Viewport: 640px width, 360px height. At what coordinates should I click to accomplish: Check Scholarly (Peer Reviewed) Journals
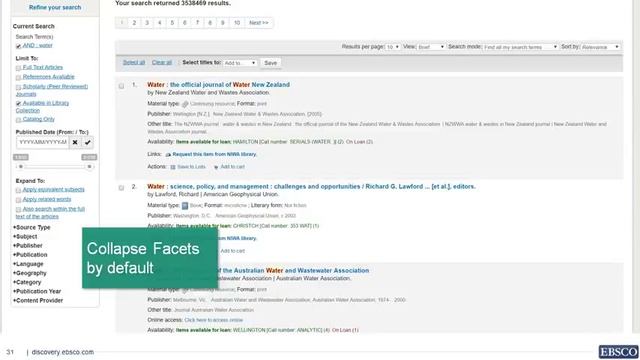click(x=18, y=87)
